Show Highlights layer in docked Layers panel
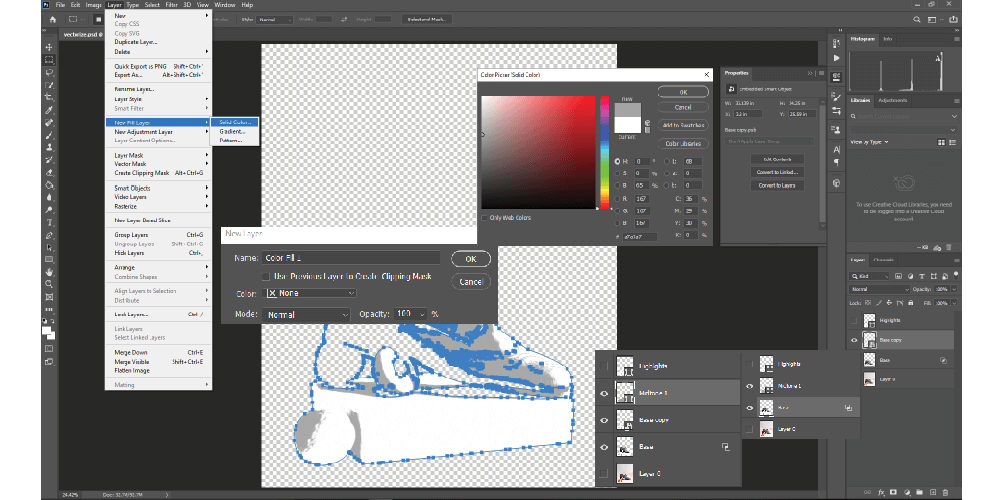1000x500 pixels. [855, 320]
